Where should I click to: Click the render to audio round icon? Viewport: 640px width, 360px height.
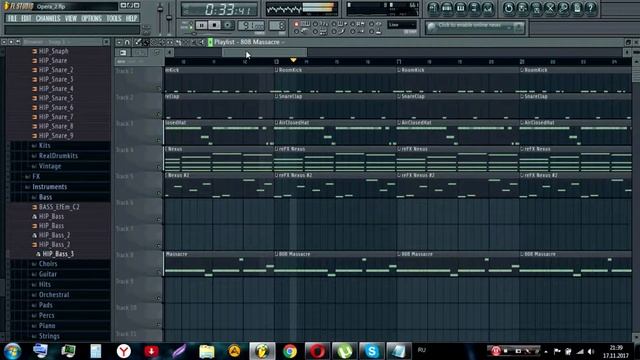coord(536,8)
